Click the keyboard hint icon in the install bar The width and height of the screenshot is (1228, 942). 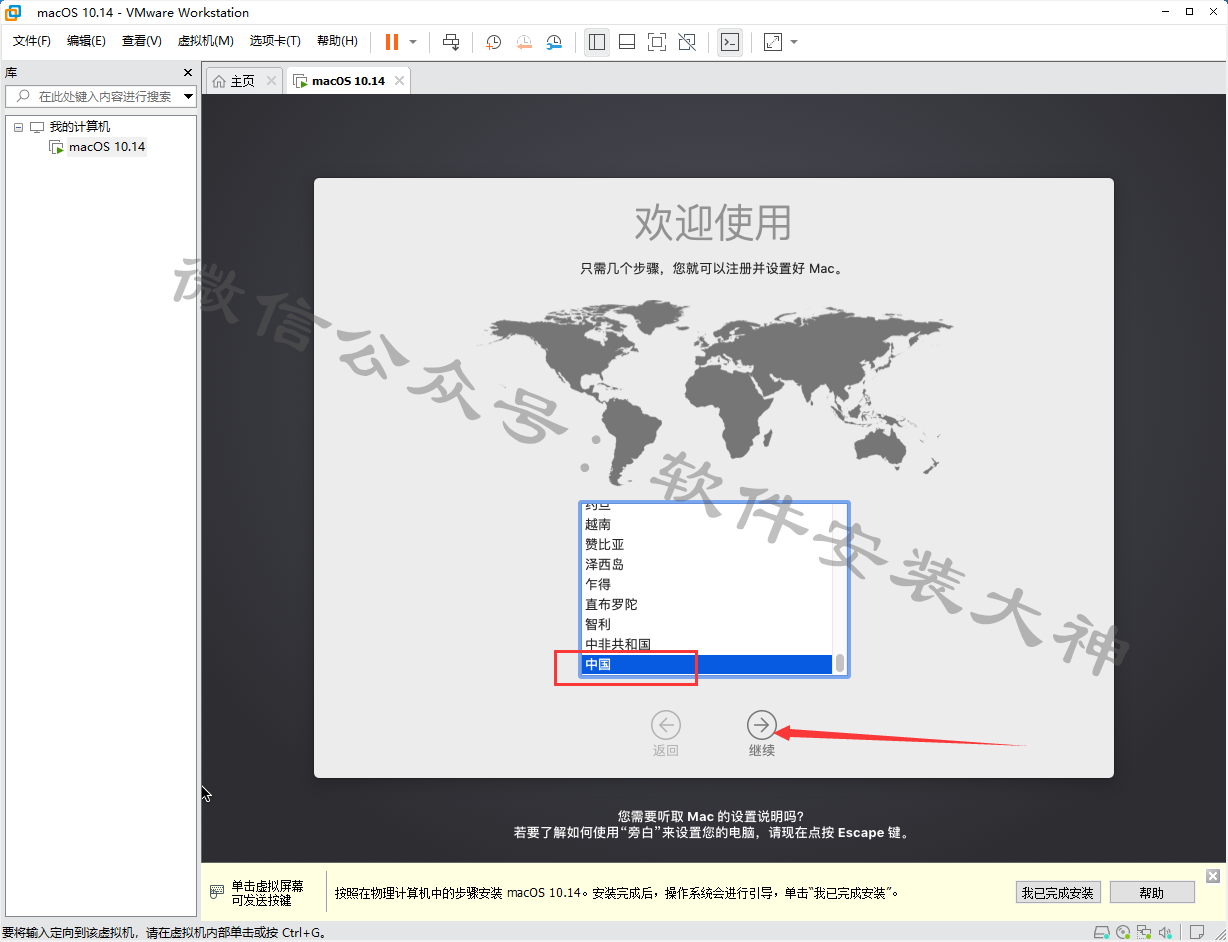217,891
